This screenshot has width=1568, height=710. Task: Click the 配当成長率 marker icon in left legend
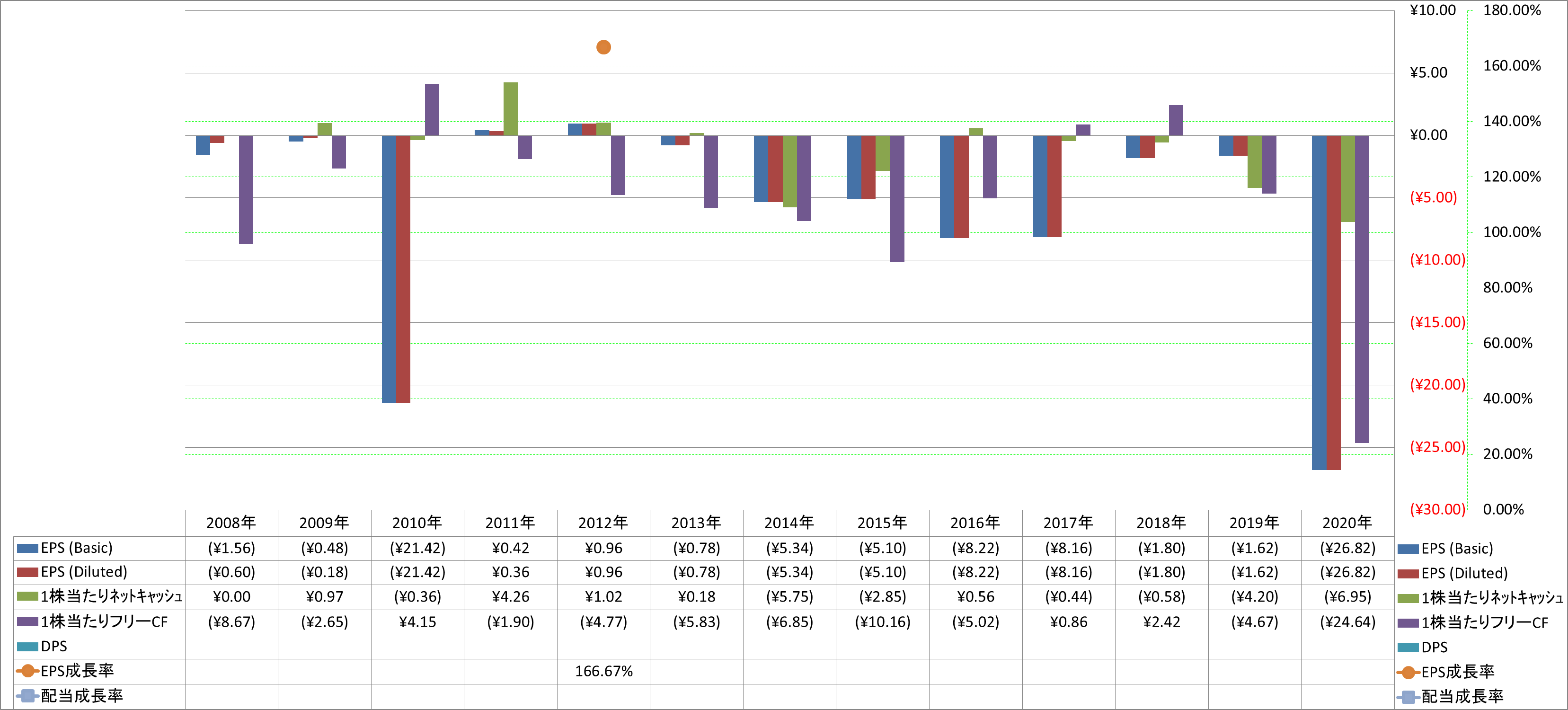tap(27, 696)
